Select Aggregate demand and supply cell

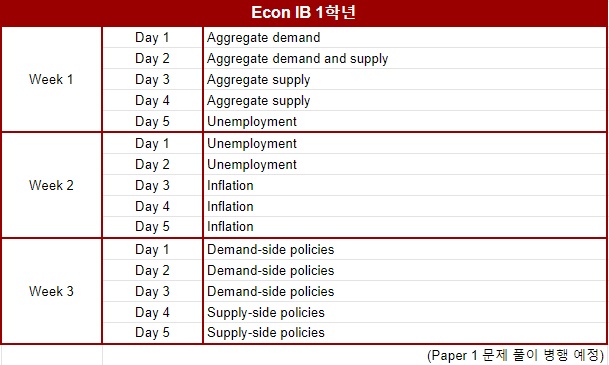coord(405,59)
